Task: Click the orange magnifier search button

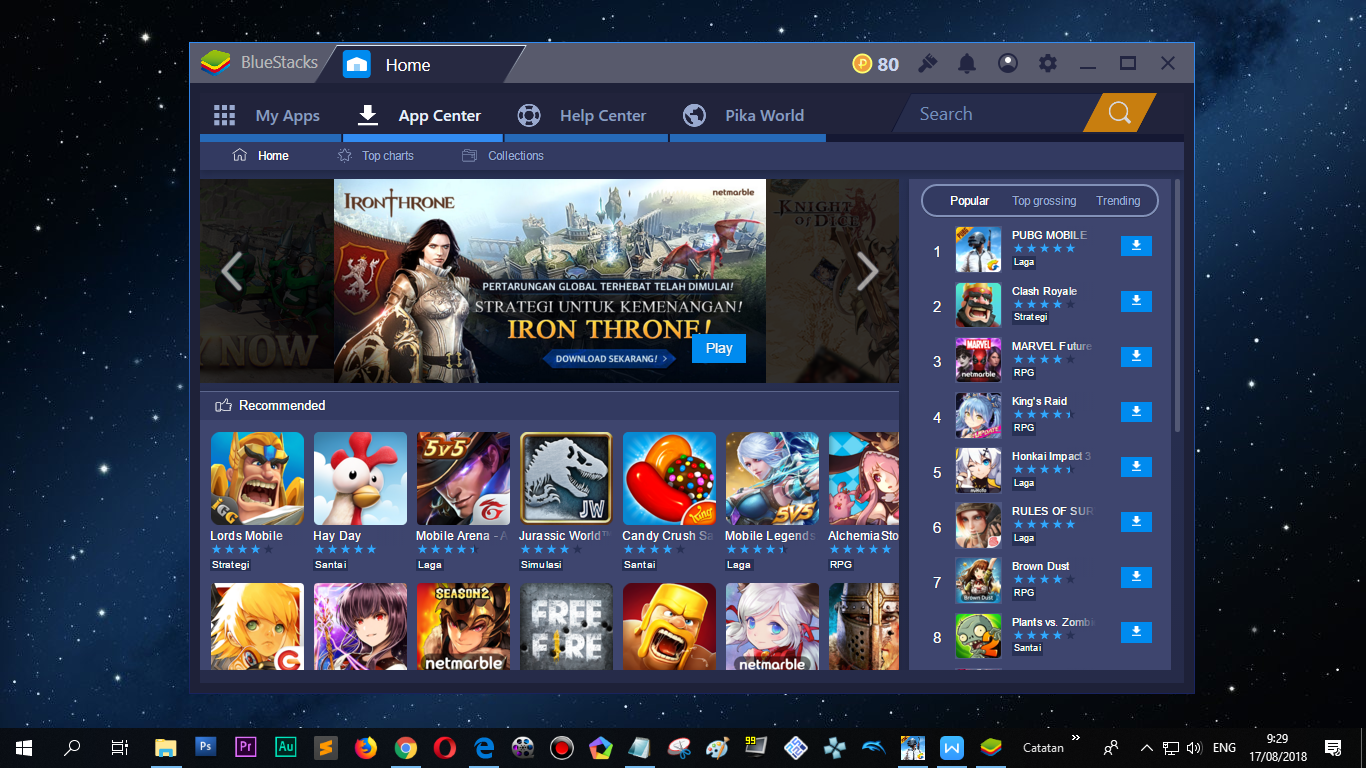Action: tap(1119, 113)
